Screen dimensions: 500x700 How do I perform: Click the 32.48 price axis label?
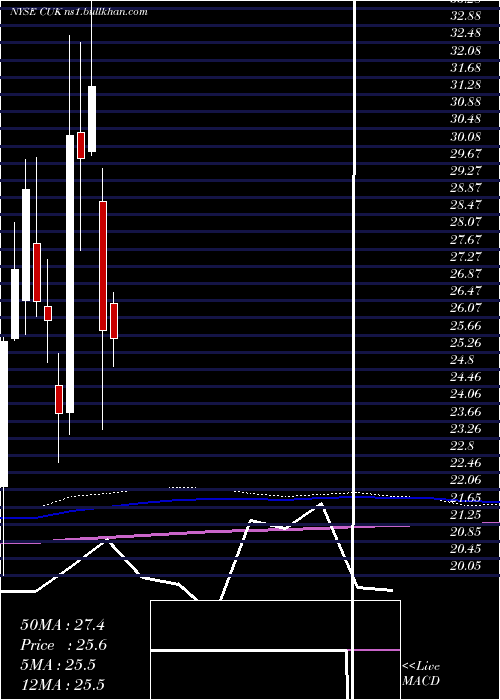coord(465,33)
